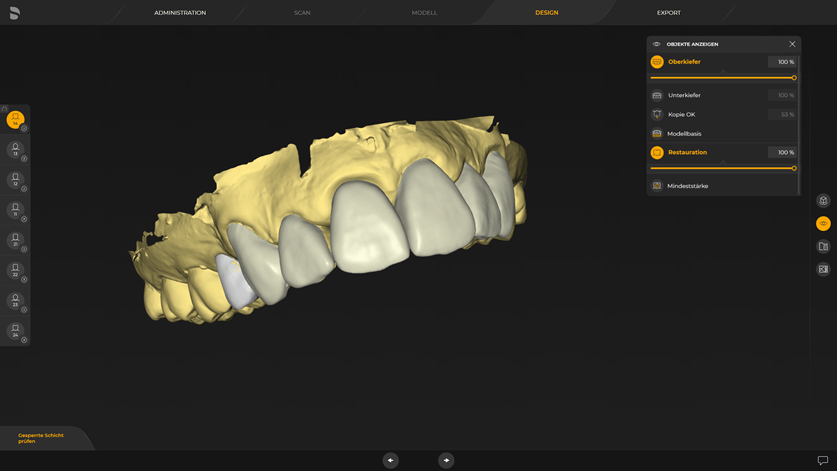Toggle Unterkiefer visibility
Screen dimensions: 837x471
pyautogui.click(x=657, y=95)
